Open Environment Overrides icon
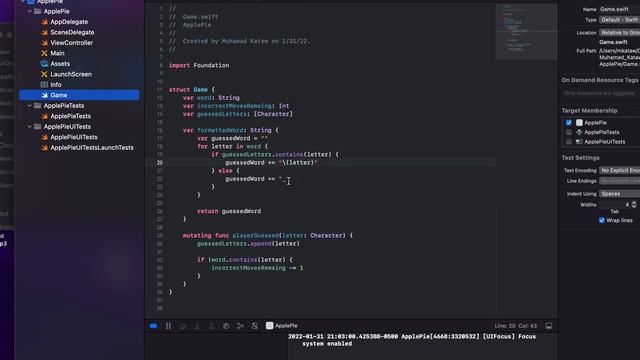 (255, 326)
